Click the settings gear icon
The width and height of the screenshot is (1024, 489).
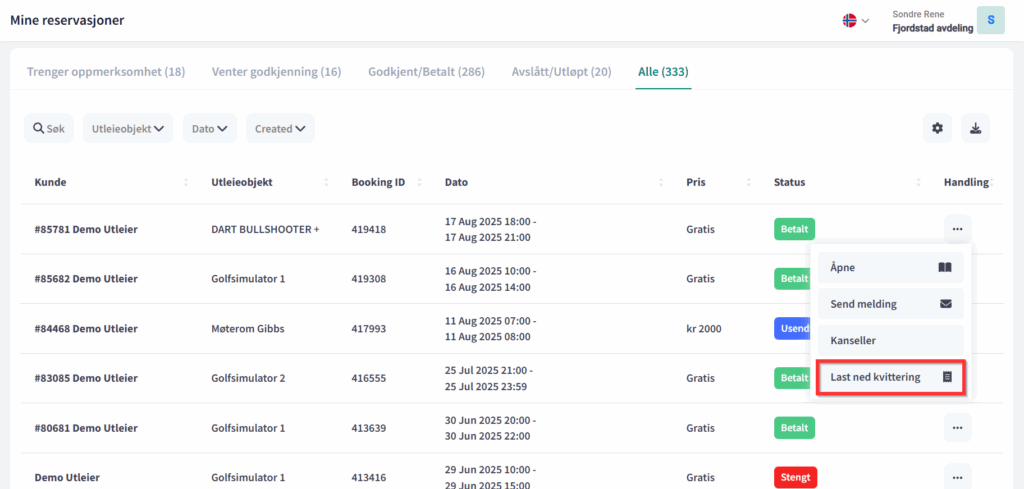click(x=937, y=128)
